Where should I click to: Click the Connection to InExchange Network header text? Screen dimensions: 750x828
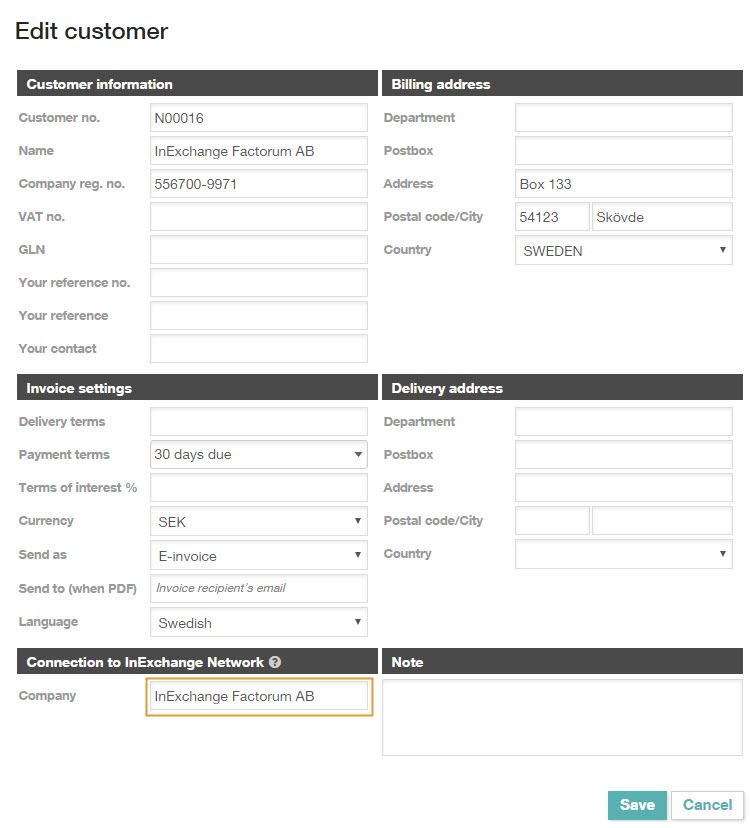click(145, 662)
